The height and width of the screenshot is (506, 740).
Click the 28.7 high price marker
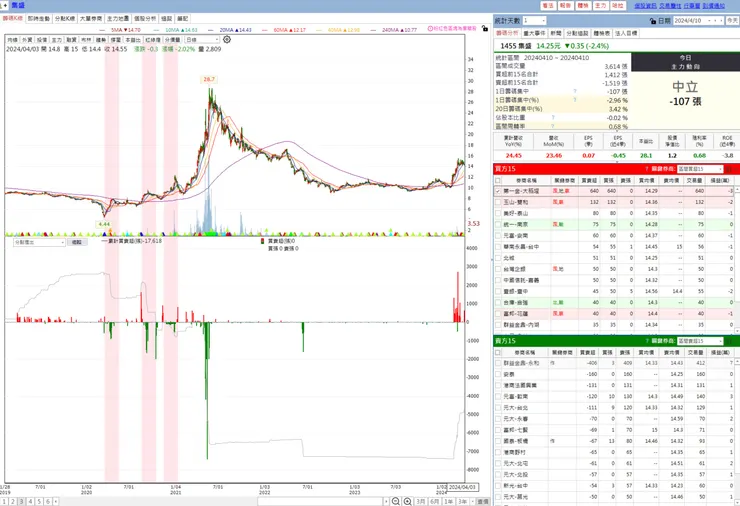coord(209,79)
